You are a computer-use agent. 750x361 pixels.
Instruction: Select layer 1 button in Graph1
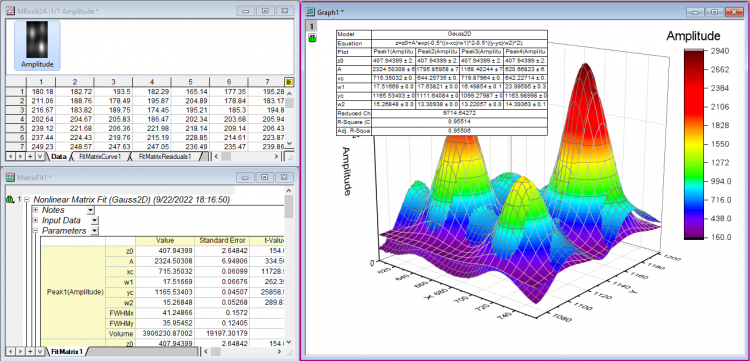tap(312, 26)
